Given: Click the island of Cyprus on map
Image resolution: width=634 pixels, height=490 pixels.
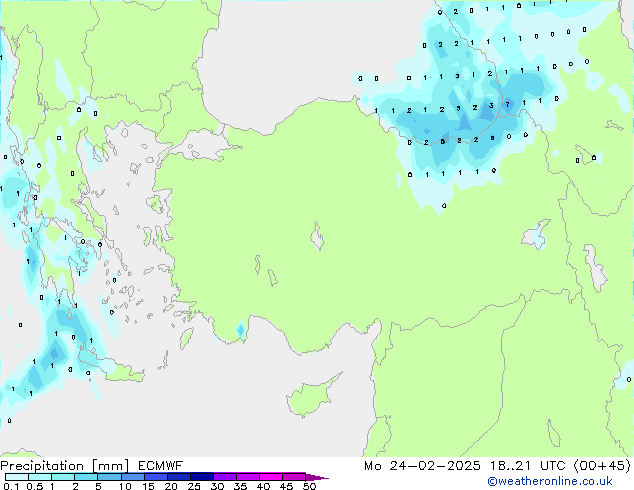Looking at the screenshot, I should [x=311, y=398].
